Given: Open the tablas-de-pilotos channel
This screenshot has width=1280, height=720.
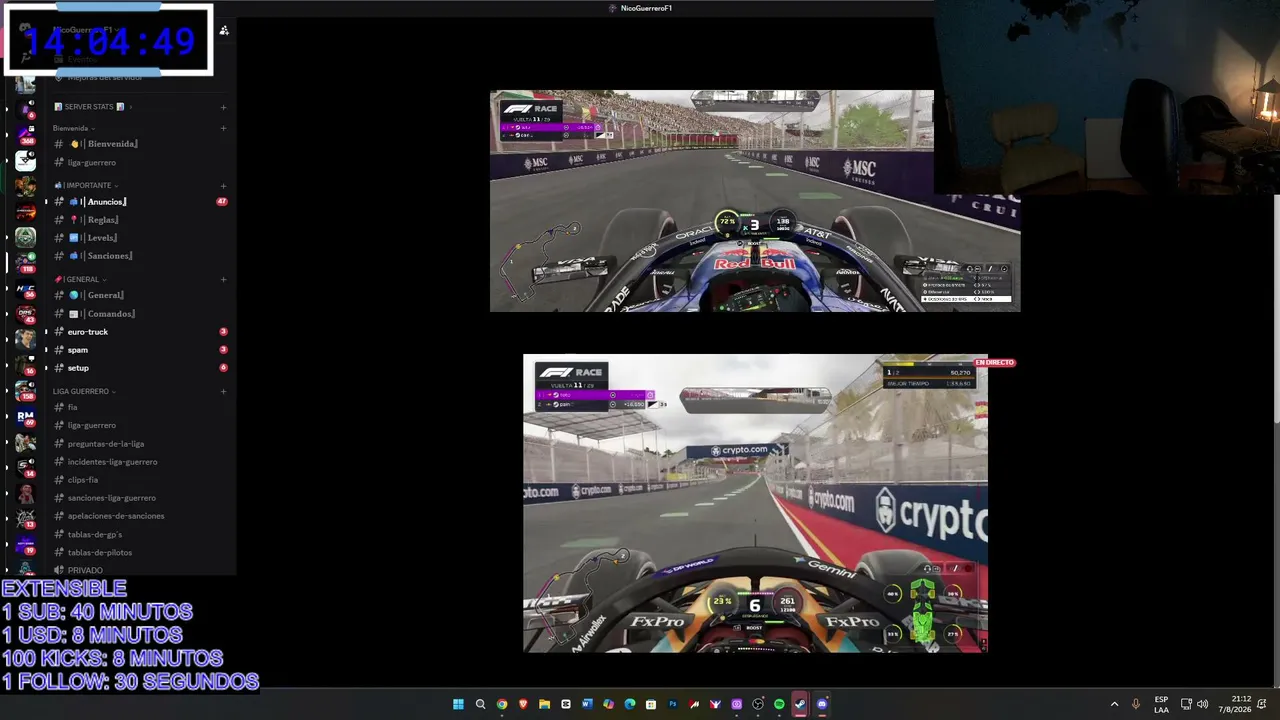Looking at the screenshot, I should click(x=140, y=553).
